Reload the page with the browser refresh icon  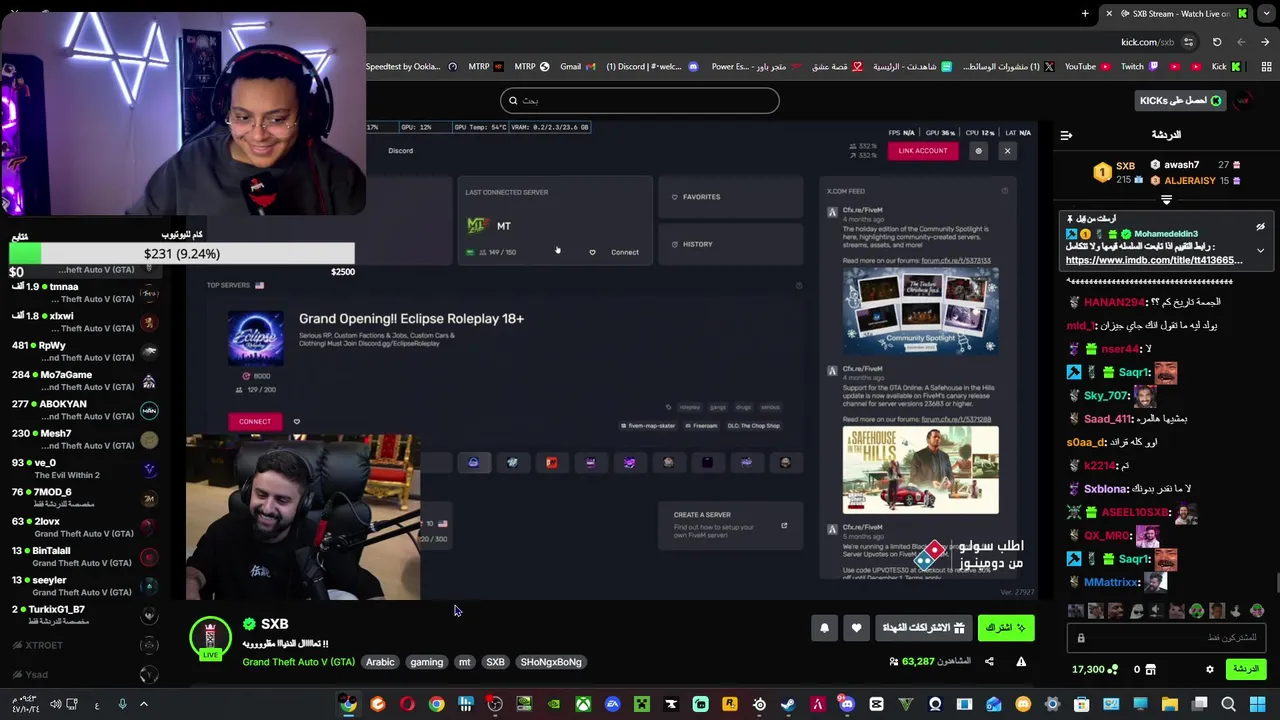(x=1217, y=42)
